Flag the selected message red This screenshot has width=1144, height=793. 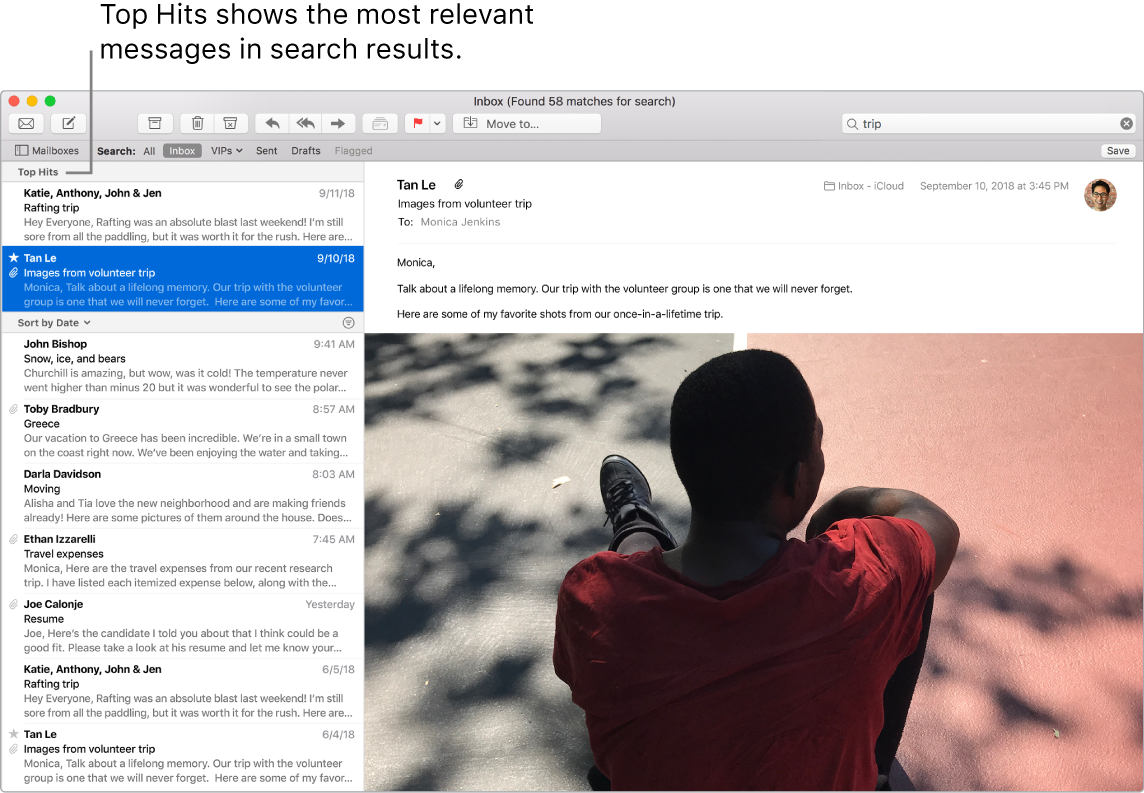tap(417, 123)
